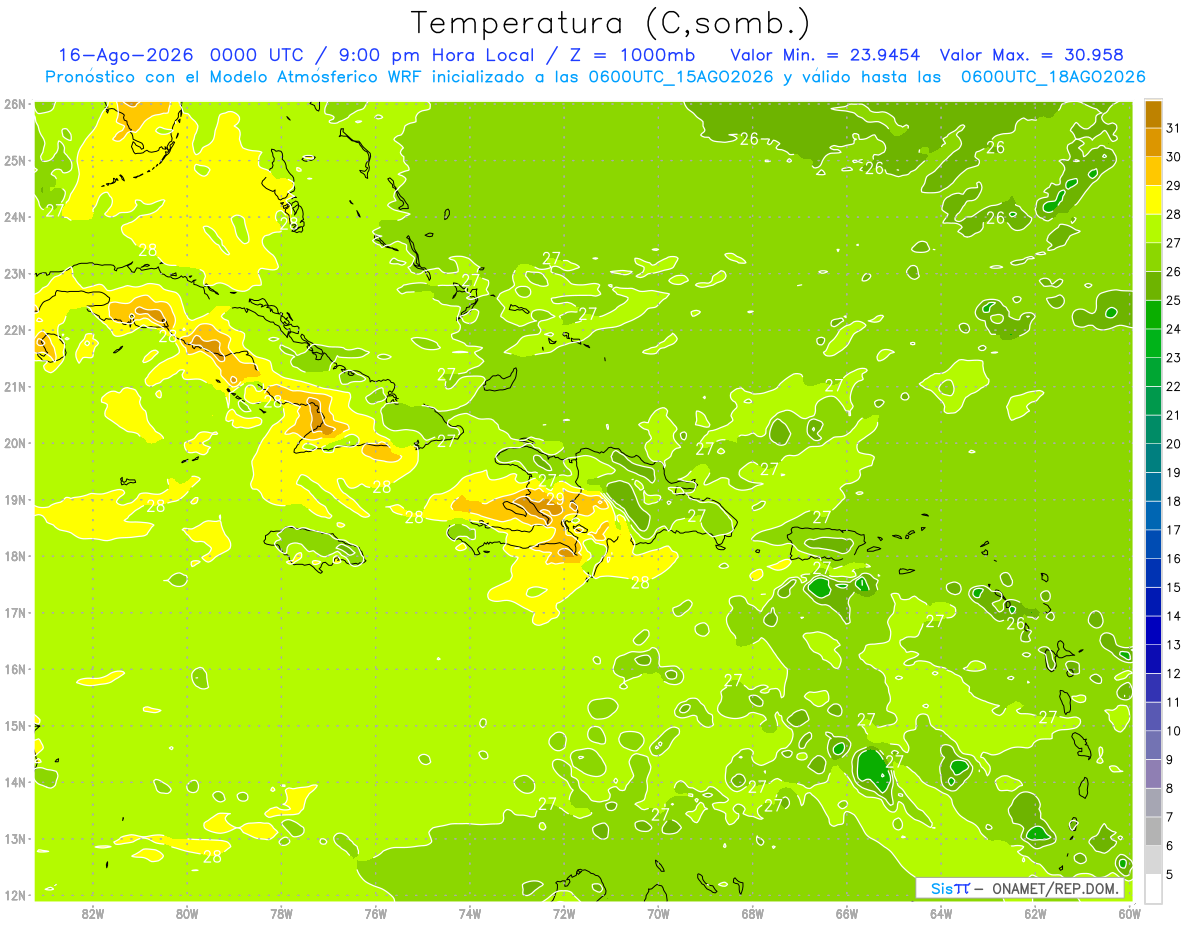The image size is (1200, 927).
Task: Click the colorbar label "24"
Action: point(1173,329)
